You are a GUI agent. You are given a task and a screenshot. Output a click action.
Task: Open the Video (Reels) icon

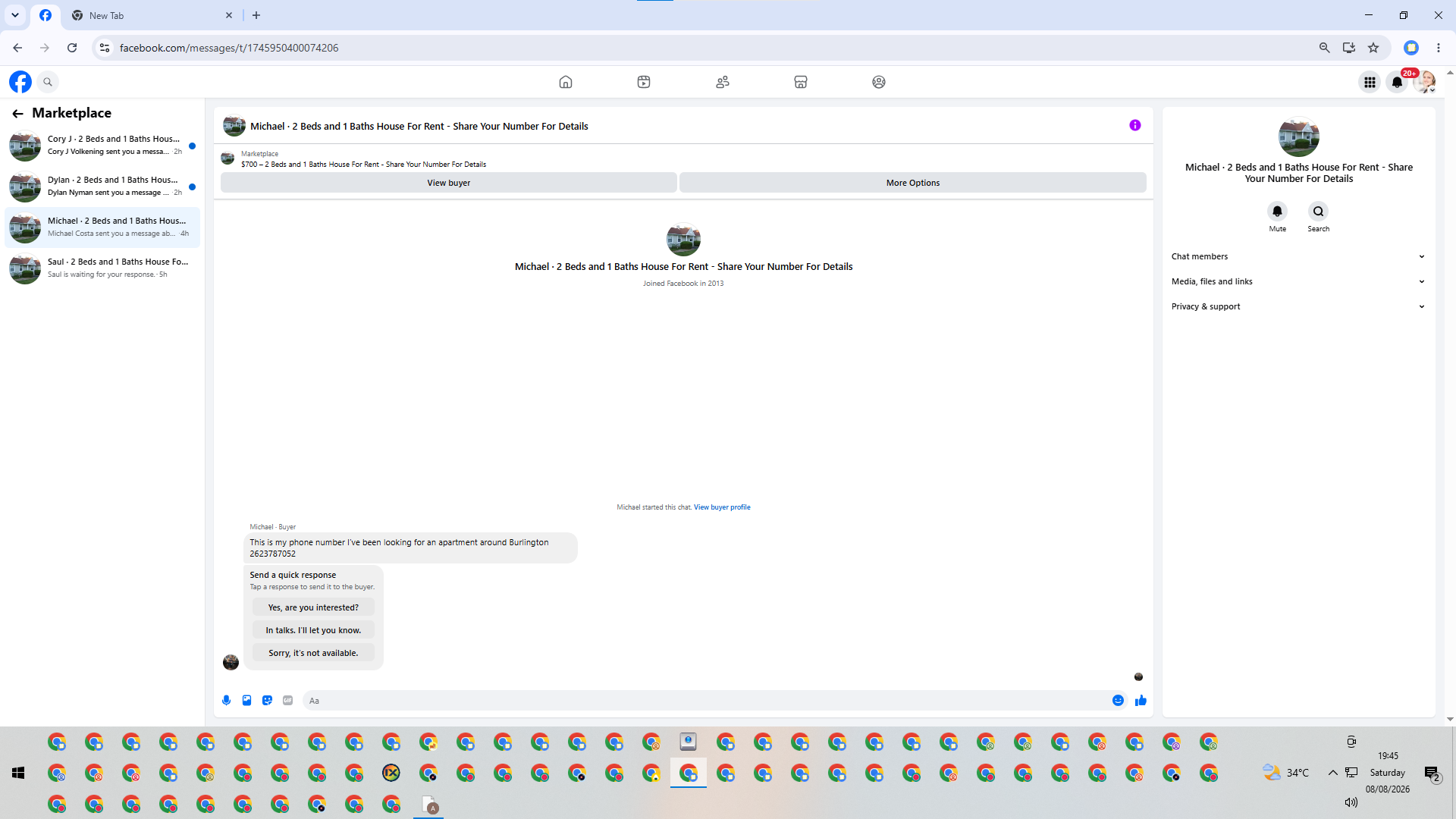click(644, 82)
